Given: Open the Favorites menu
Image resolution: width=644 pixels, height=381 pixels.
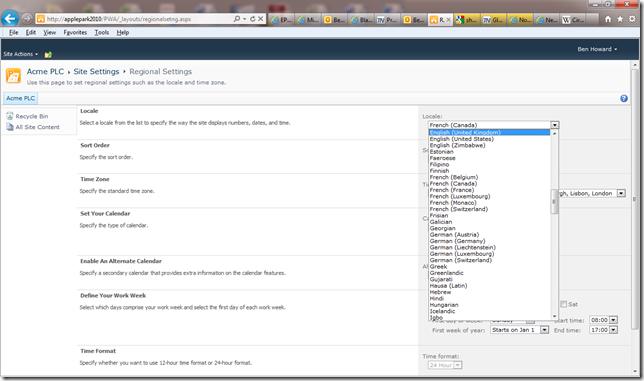Looking at the screenshot, I should (75, 32).
